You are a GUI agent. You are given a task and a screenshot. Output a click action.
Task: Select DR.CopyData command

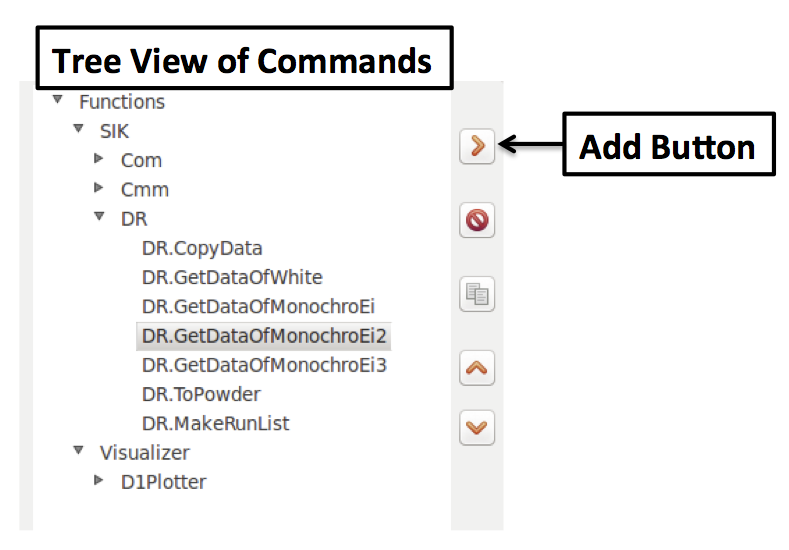[x=202, y=248]
